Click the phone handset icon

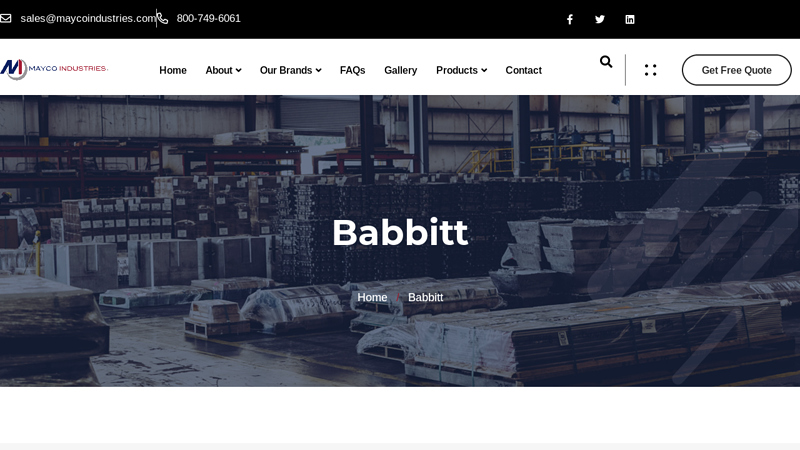click(x=162, y=18)
